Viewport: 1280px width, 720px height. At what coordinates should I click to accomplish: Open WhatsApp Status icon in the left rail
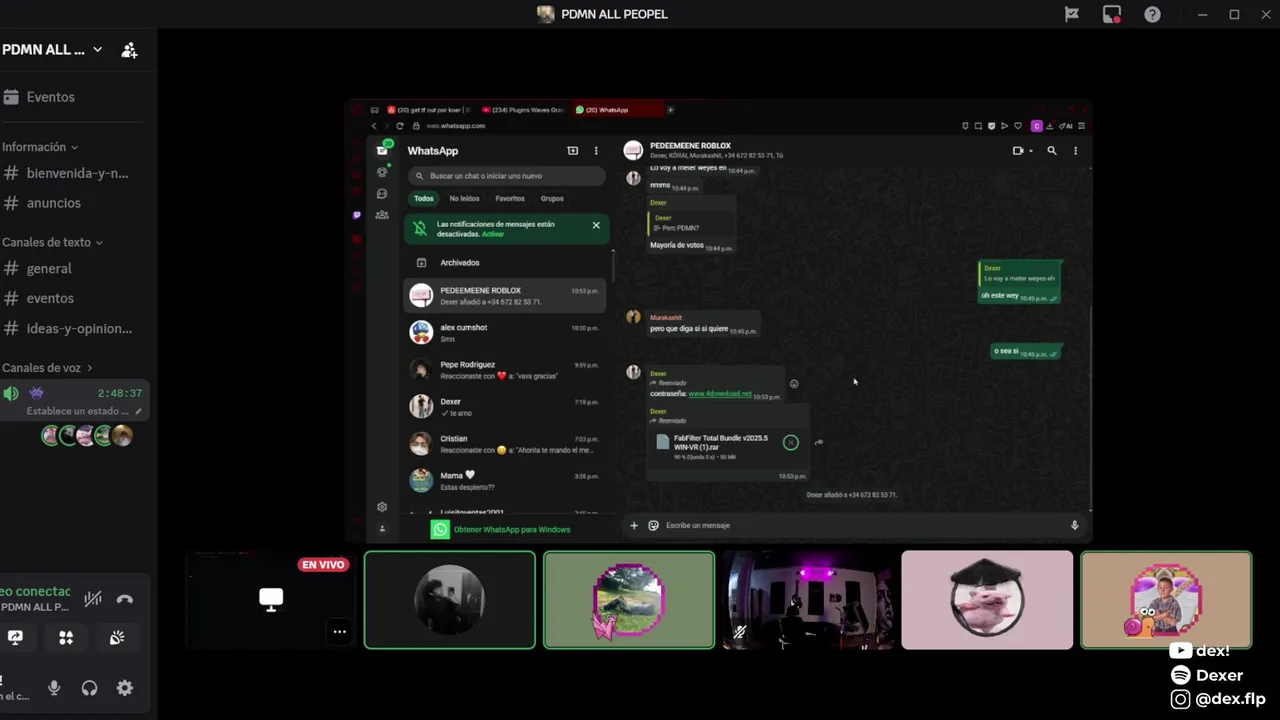(382, 172)
